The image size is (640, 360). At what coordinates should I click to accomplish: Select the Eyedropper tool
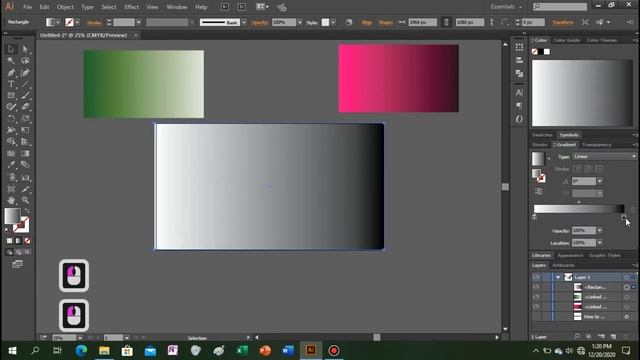pyautogui.click(x=11, y=165)
